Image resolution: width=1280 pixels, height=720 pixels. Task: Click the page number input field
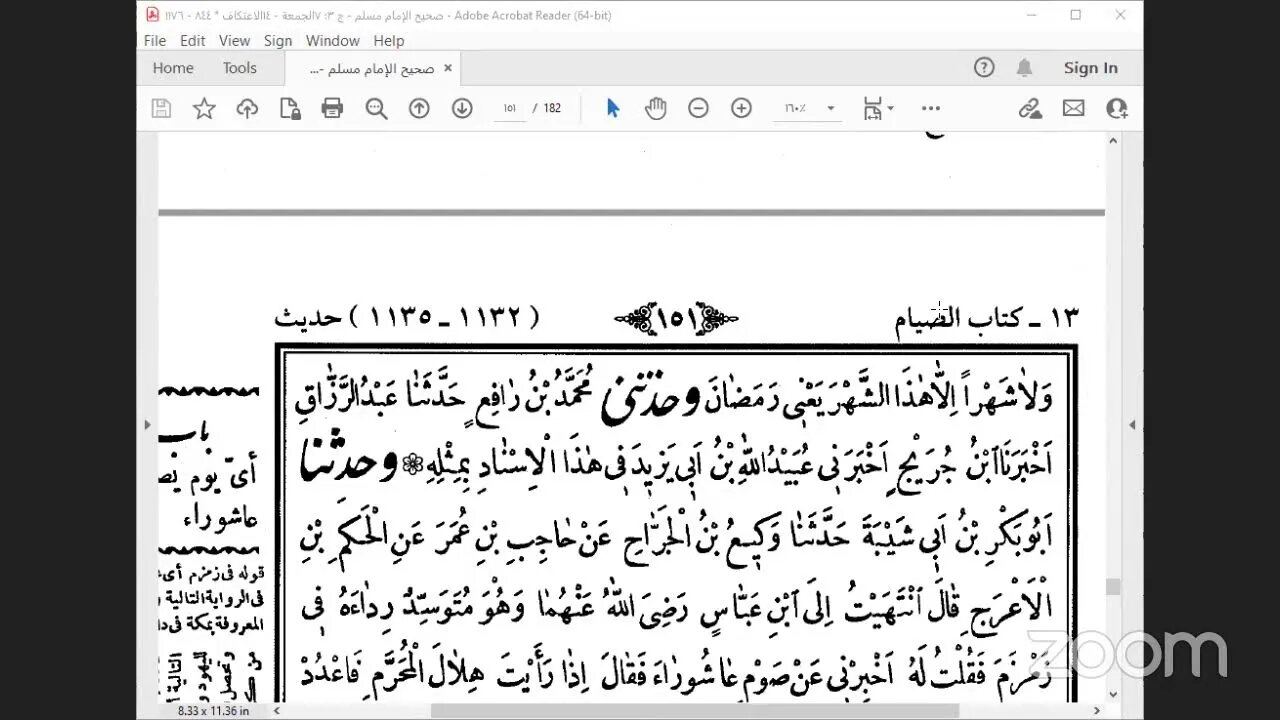coord(509,108)
